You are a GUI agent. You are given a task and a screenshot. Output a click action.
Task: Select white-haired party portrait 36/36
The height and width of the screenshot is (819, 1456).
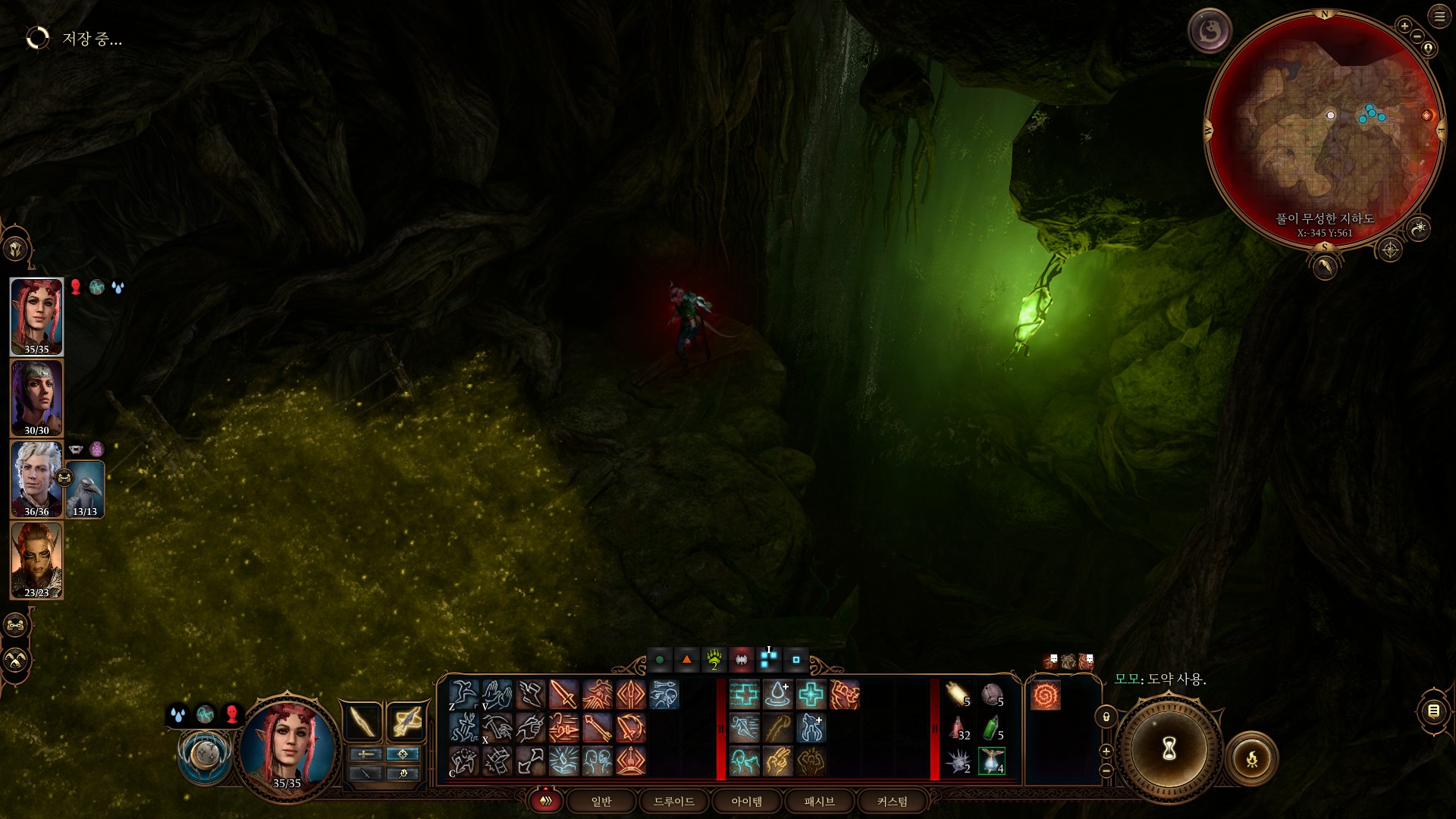point(36,479)
